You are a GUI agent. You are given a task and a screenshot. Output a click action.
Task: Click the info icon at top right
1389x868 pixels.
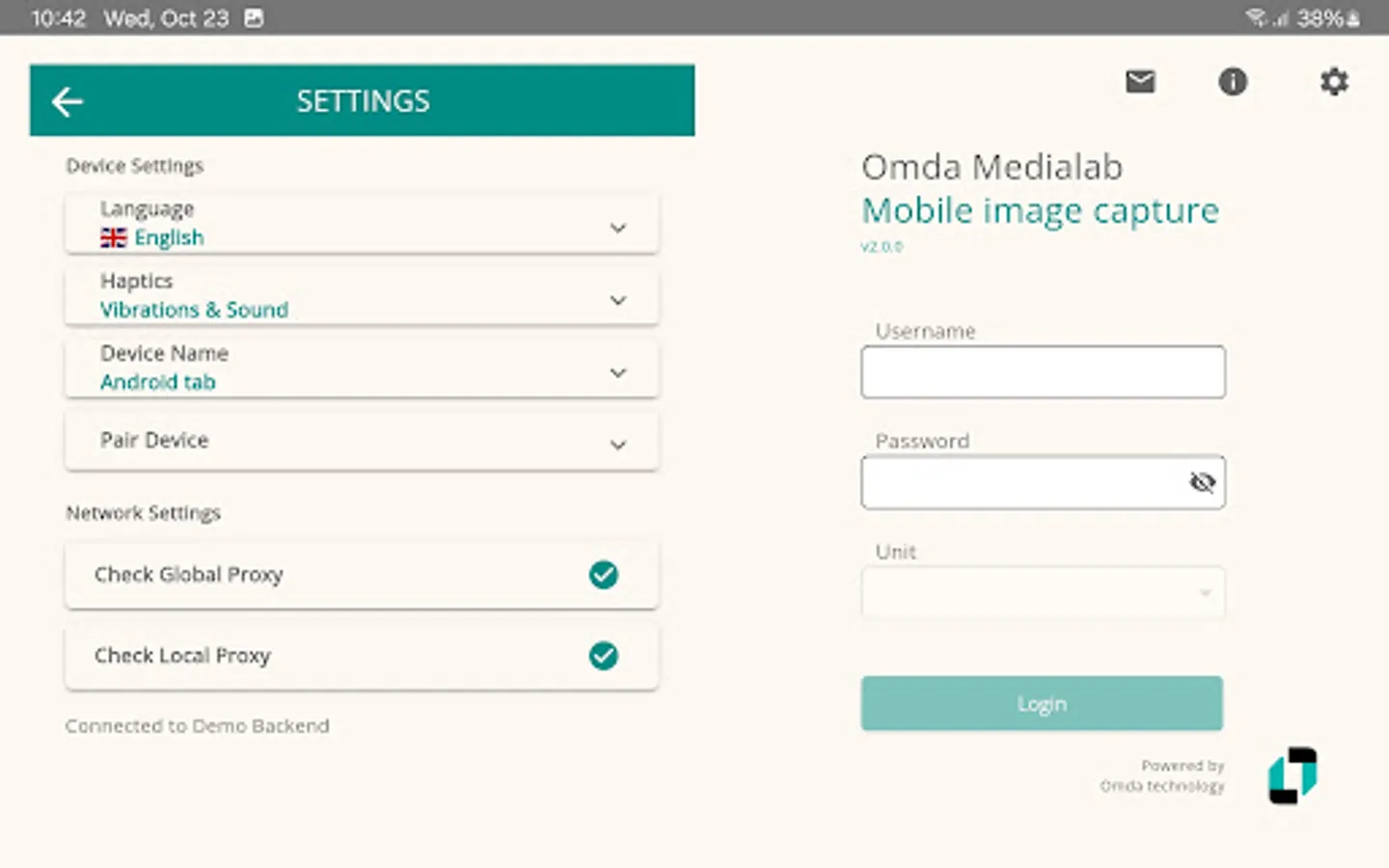click(x=1232, y=82)
